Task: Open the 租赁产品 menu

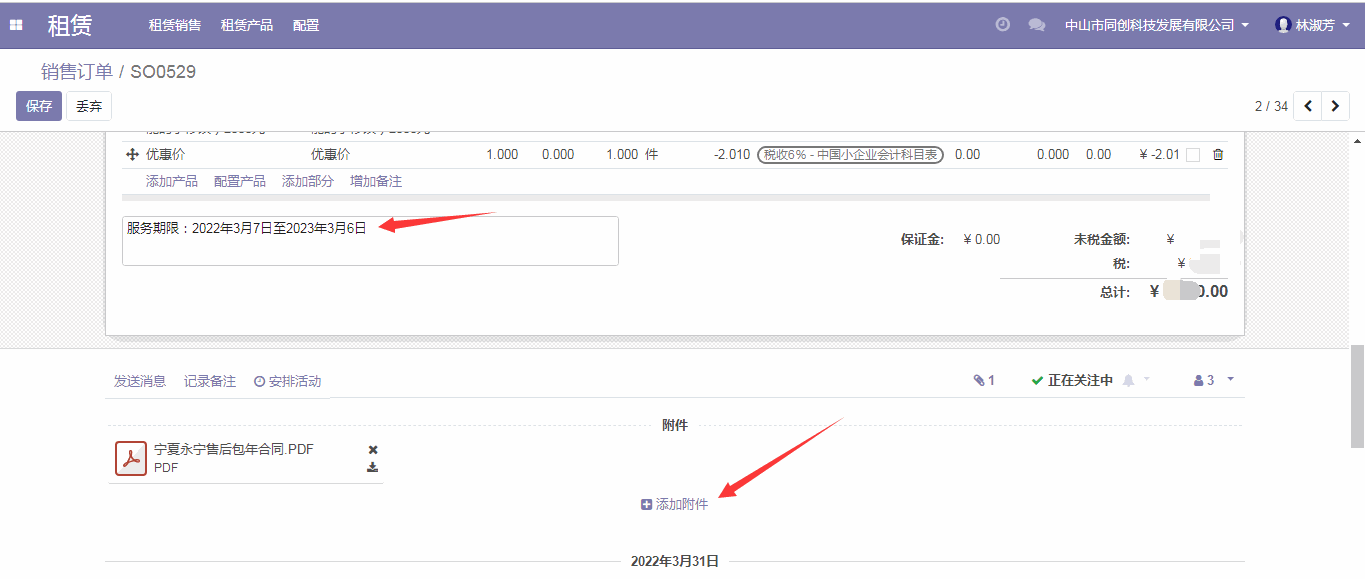Action: coord(247,25)
